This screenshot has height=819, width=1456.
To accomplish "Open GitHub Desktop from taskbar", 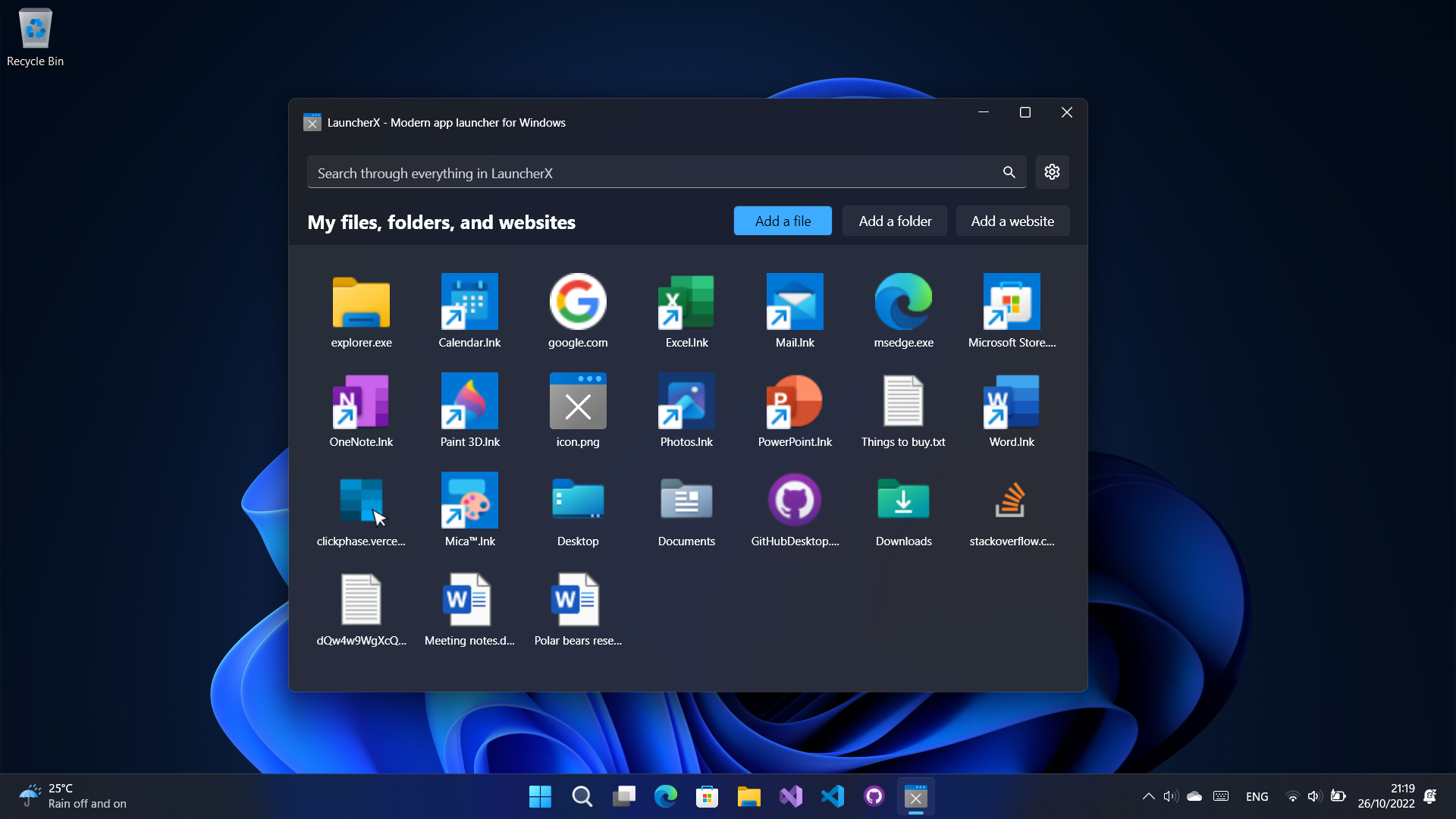I will (x=874, y=796).
